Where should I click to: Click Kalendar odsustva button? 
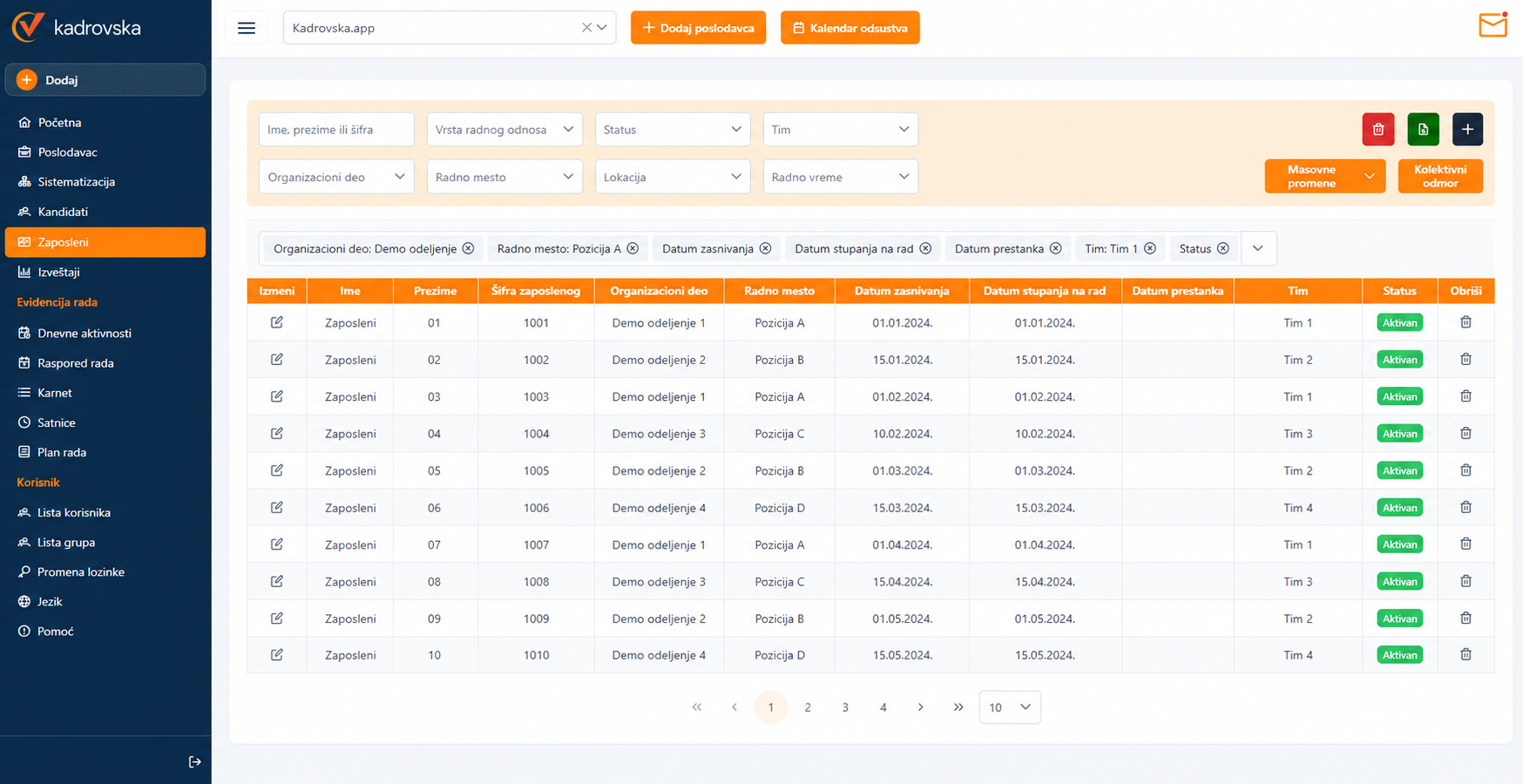[x=849, y=28]
